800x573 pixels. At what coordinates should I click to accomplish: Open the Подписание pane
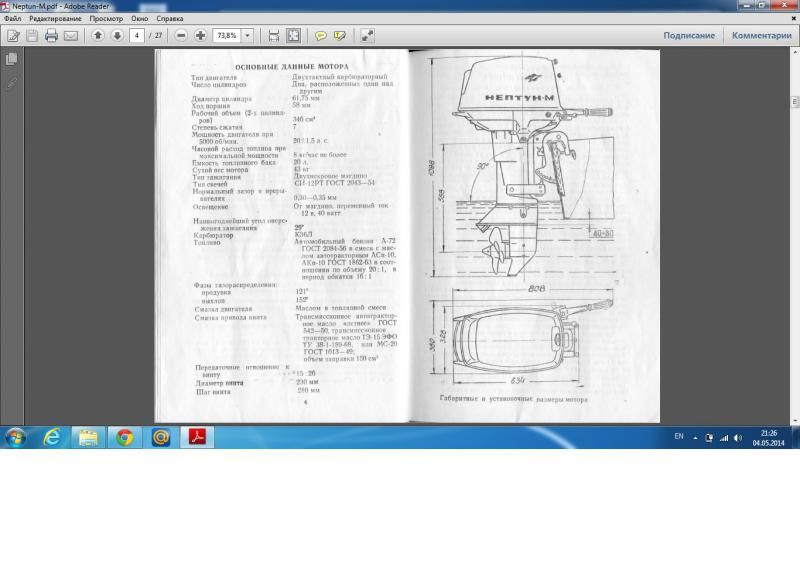tap(689, 35)
